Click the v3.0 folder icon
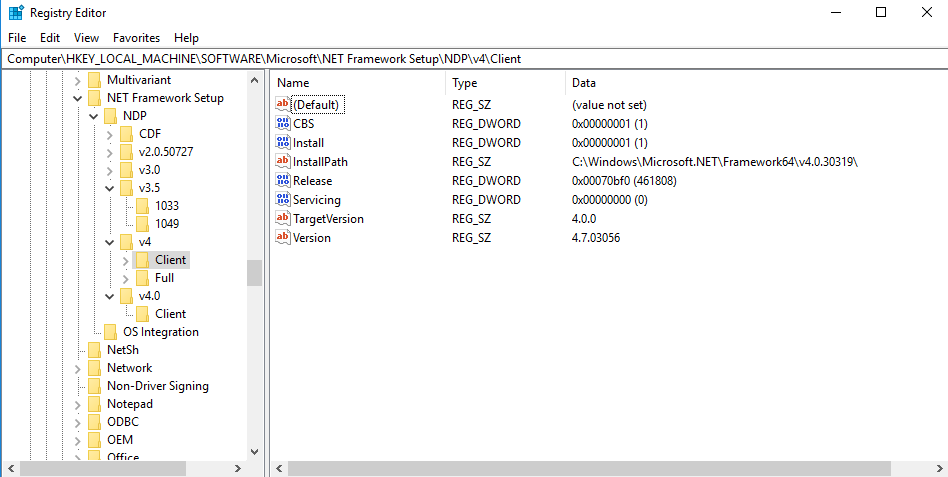 point(126,170)
